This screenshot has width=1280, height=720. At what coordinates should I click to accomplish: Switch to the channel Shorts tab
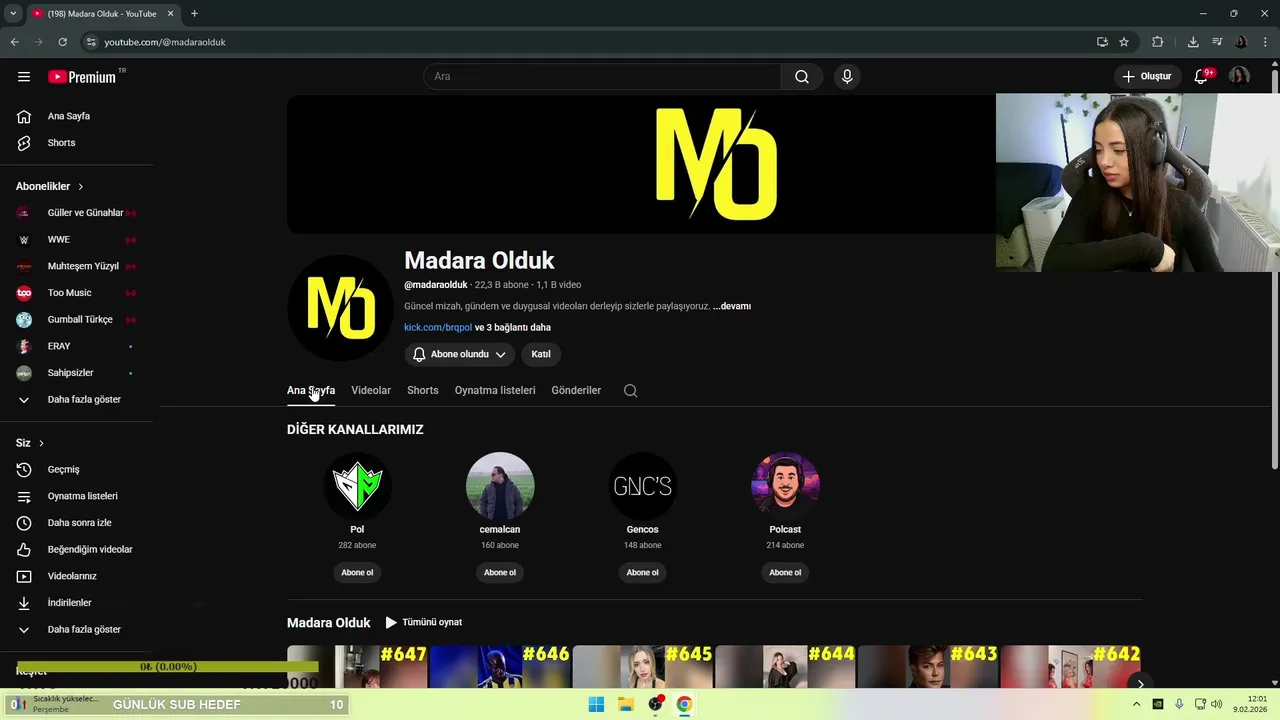tap(423, 391)
